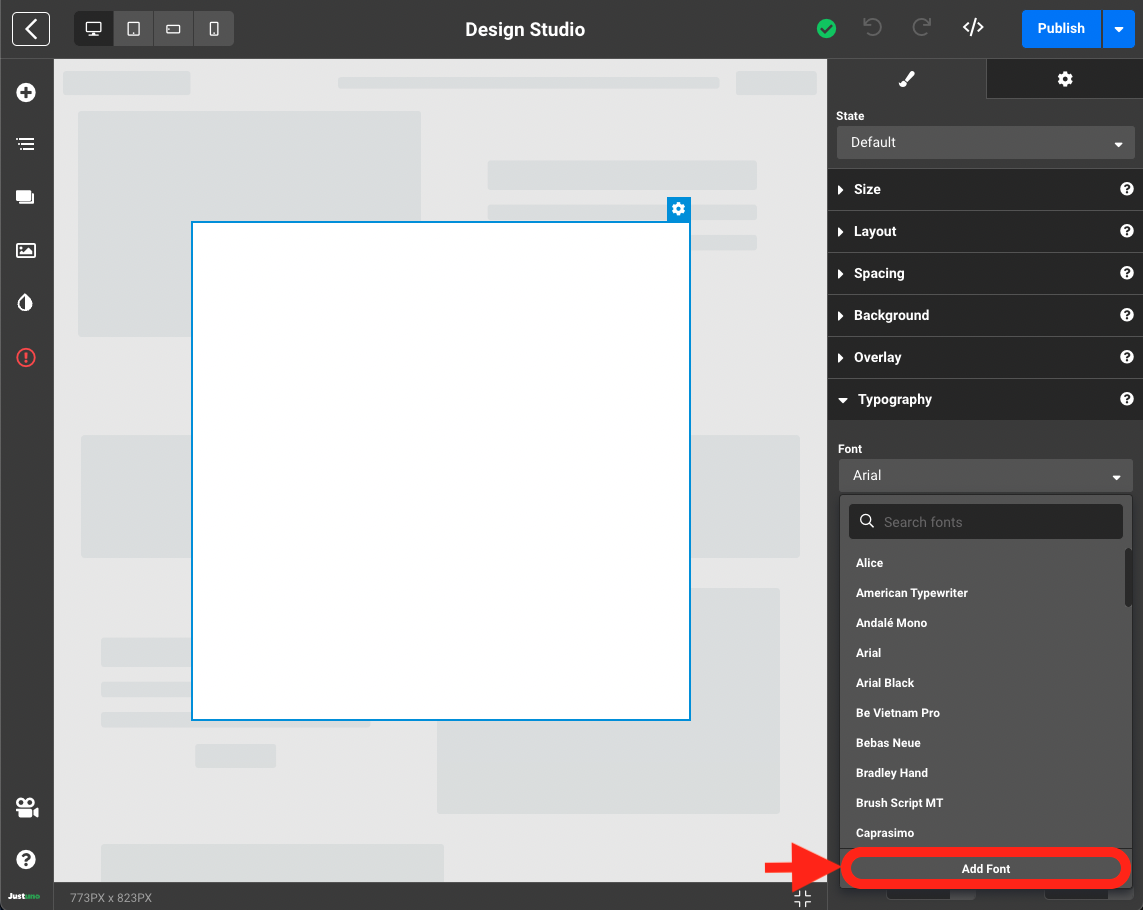
Task: Open the code editor icon
Action: (x=973, y=28)
